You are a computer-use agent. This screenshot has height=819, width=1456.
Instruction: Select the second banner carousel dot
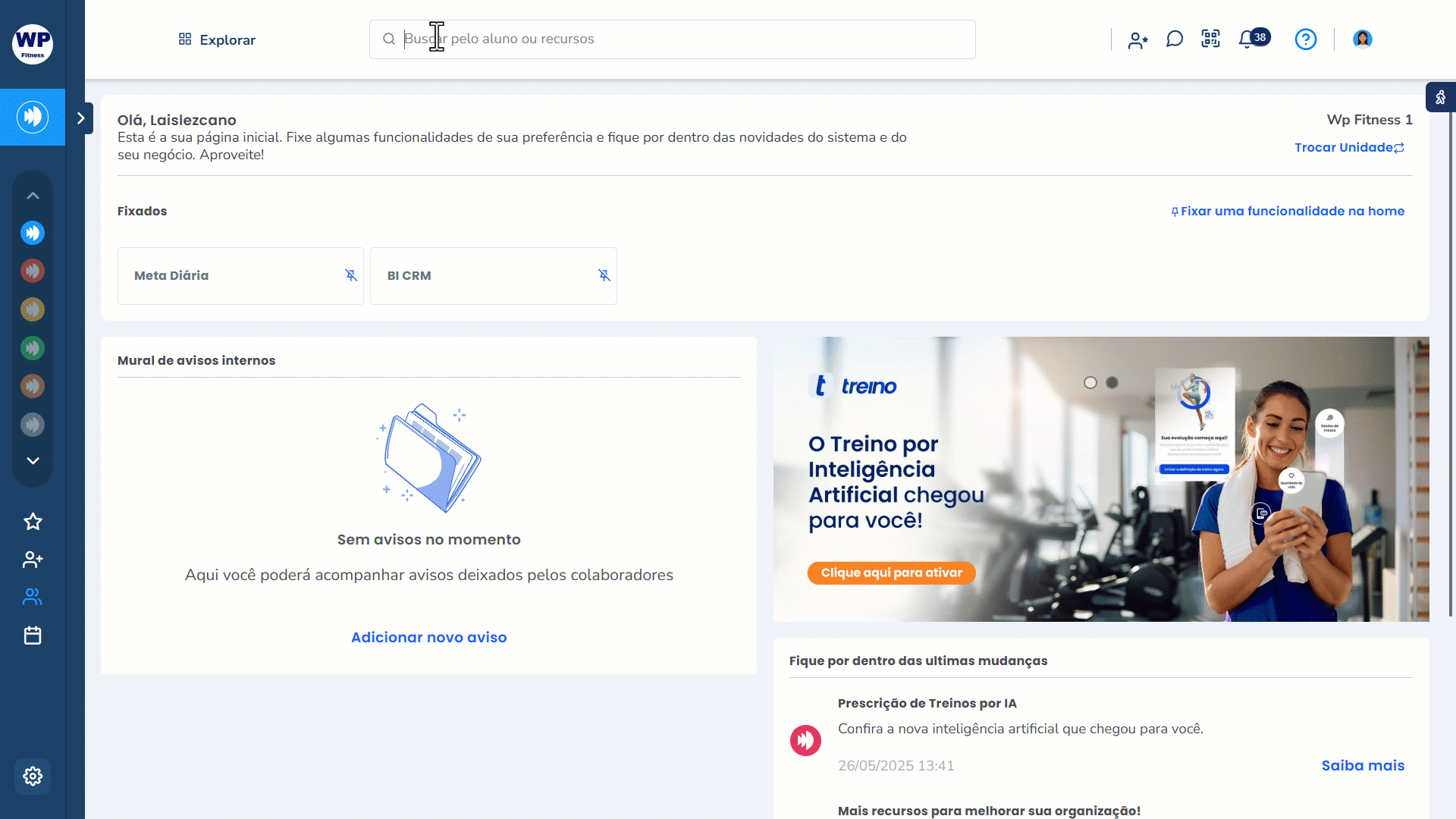[1112, 383]
